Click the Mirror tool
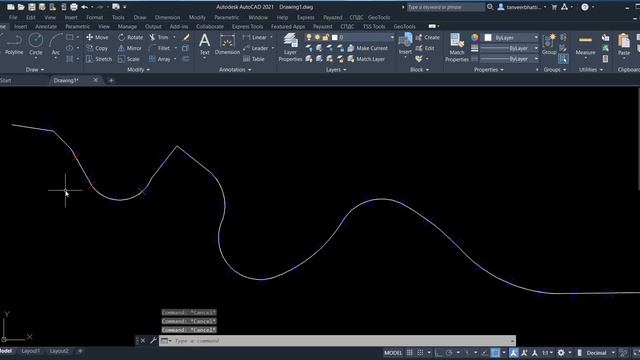The width and height of the screenshot is (640, 360). pos(130,48)
